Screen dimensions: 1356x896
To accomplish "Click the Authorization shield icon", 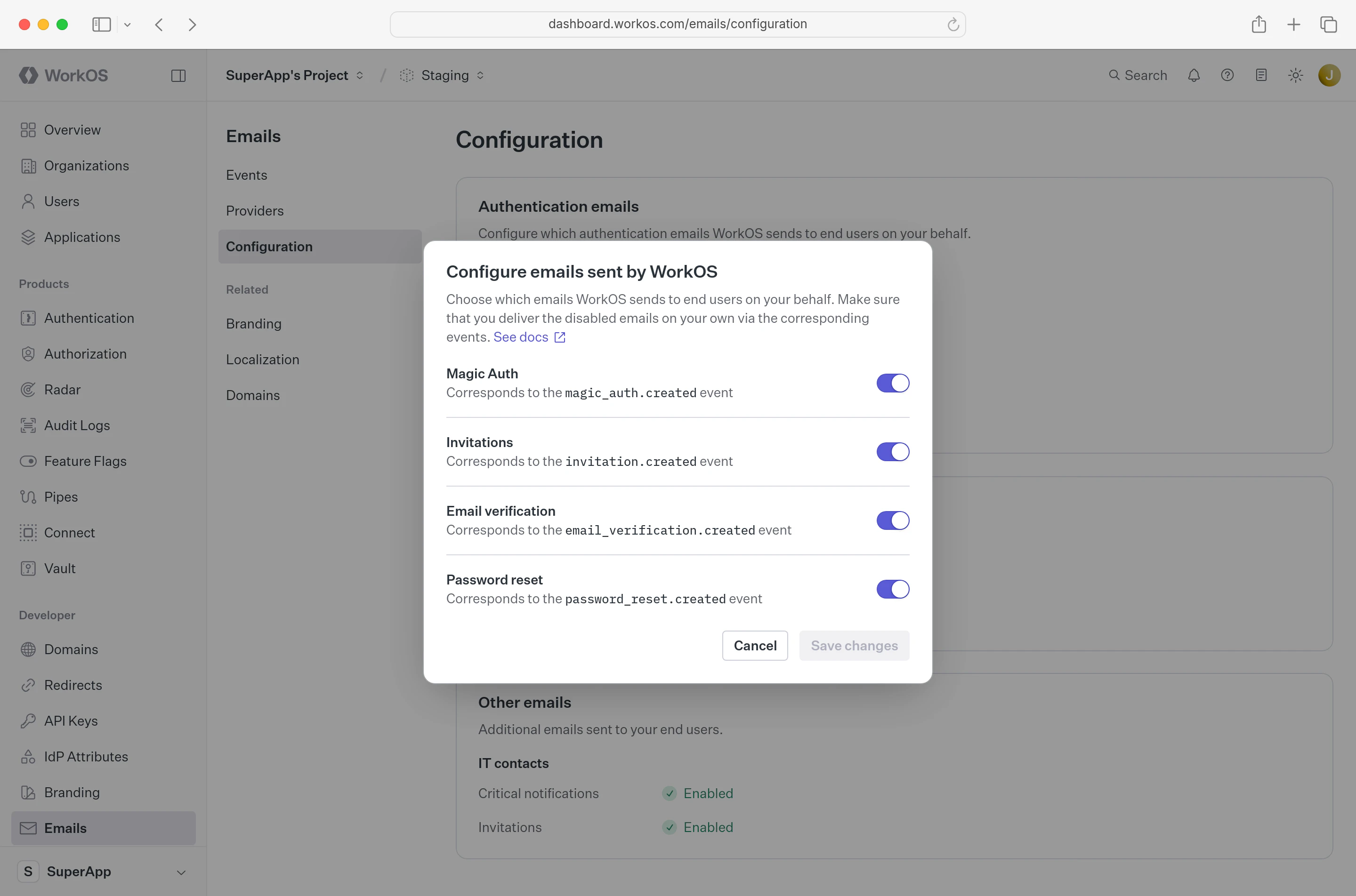I will point(28,354).
